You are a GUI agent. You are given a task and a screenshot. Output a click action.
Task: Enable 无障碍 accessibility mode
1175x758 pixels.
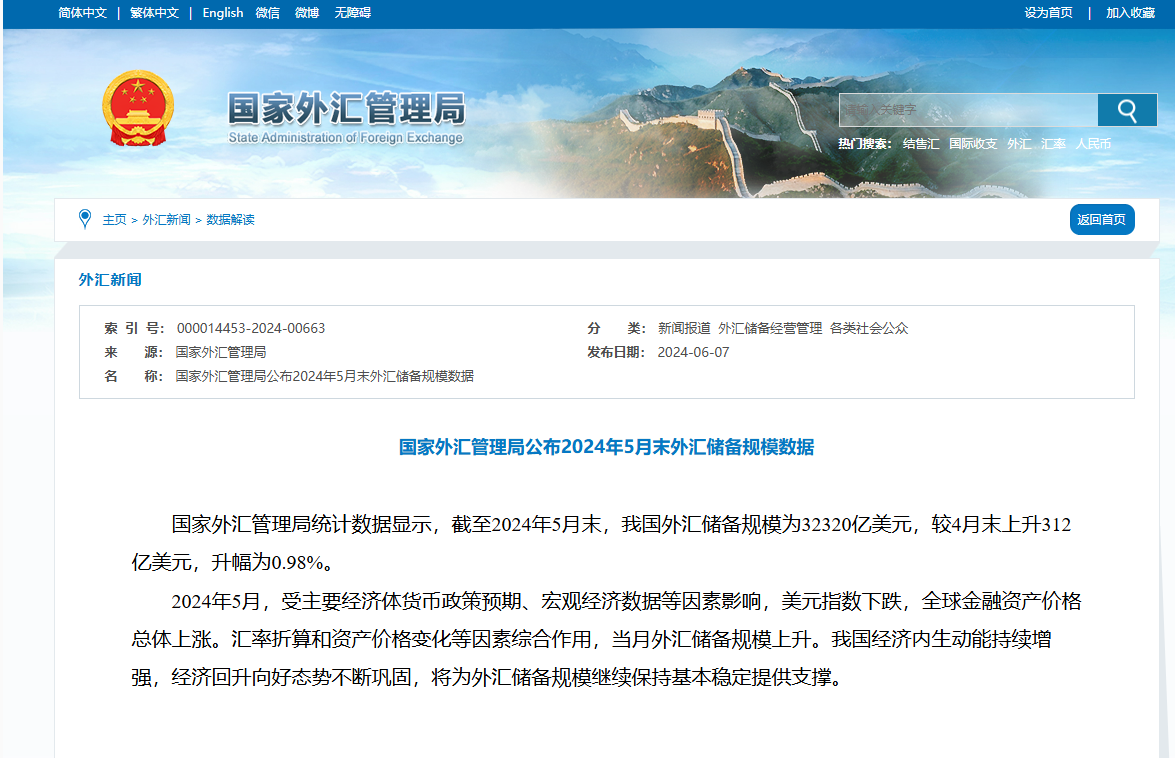pos(352,13)
